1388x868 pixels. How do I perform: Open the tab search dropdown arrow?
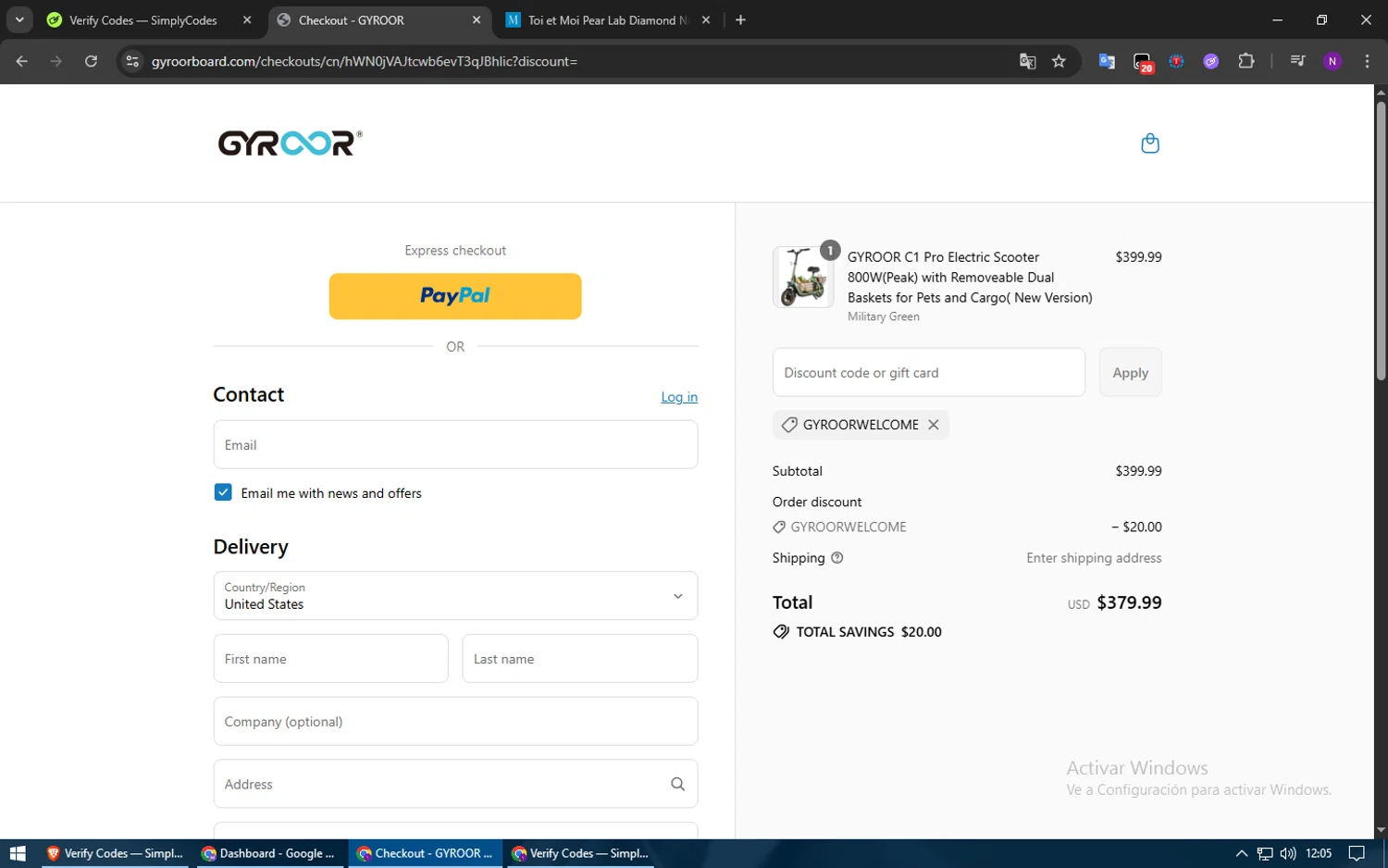19,20
